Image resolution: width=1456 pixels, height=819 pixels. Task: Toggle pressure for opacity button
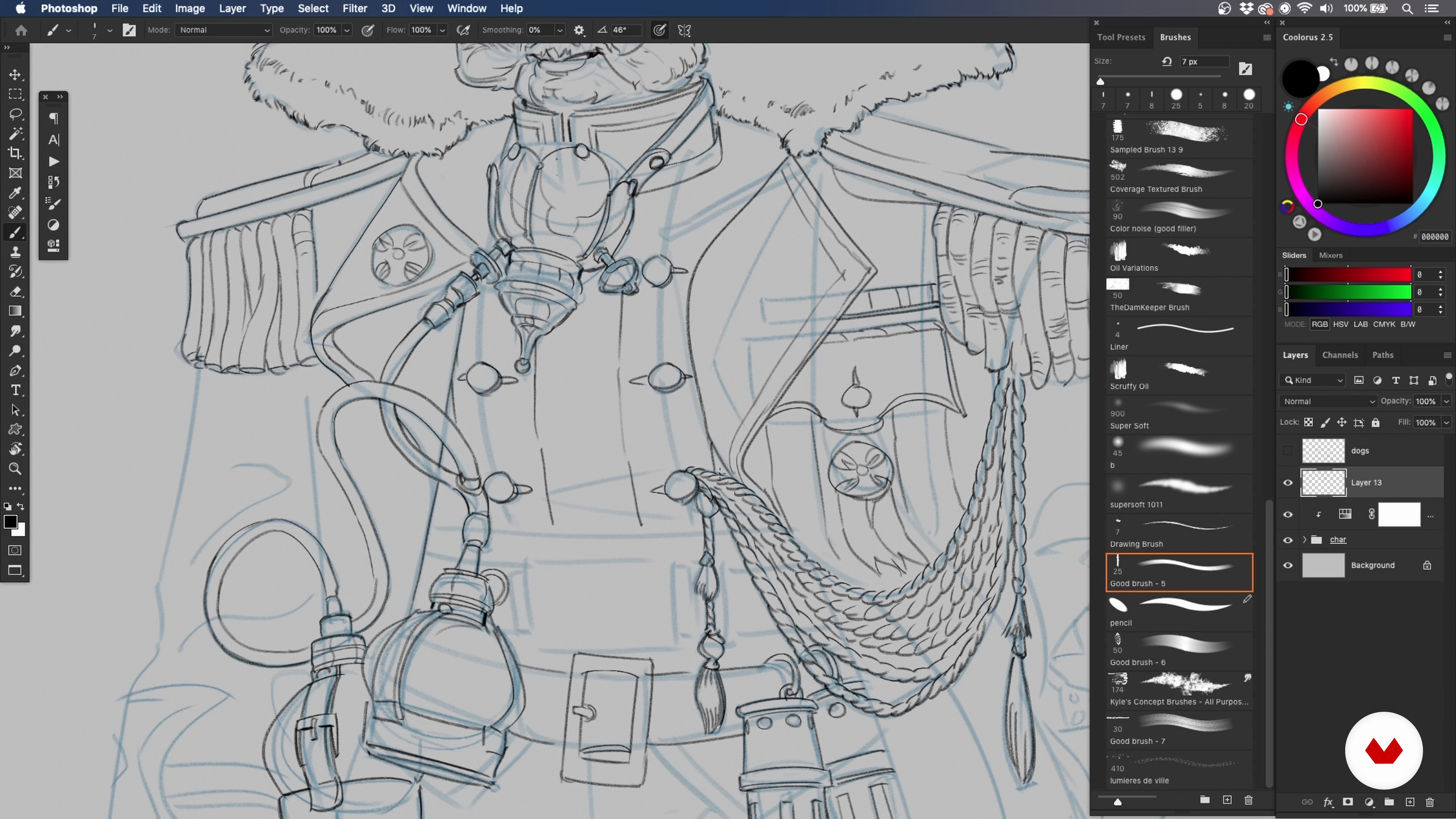(x=367, y=30)
